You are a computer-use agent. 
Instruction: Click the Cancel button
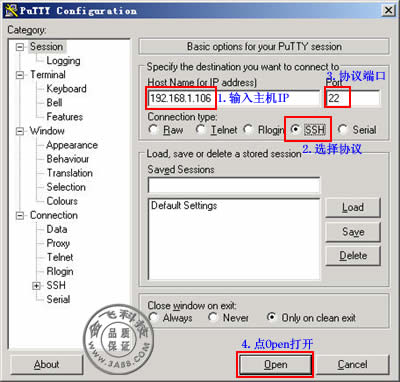pos(352,364)
